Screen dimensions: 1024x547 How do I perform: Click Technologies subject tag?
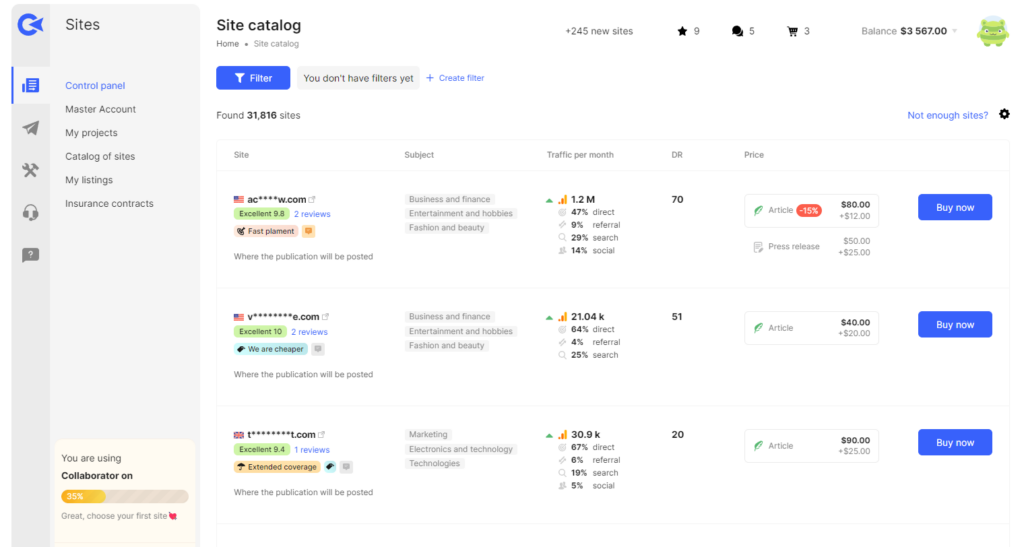point(434,463)
